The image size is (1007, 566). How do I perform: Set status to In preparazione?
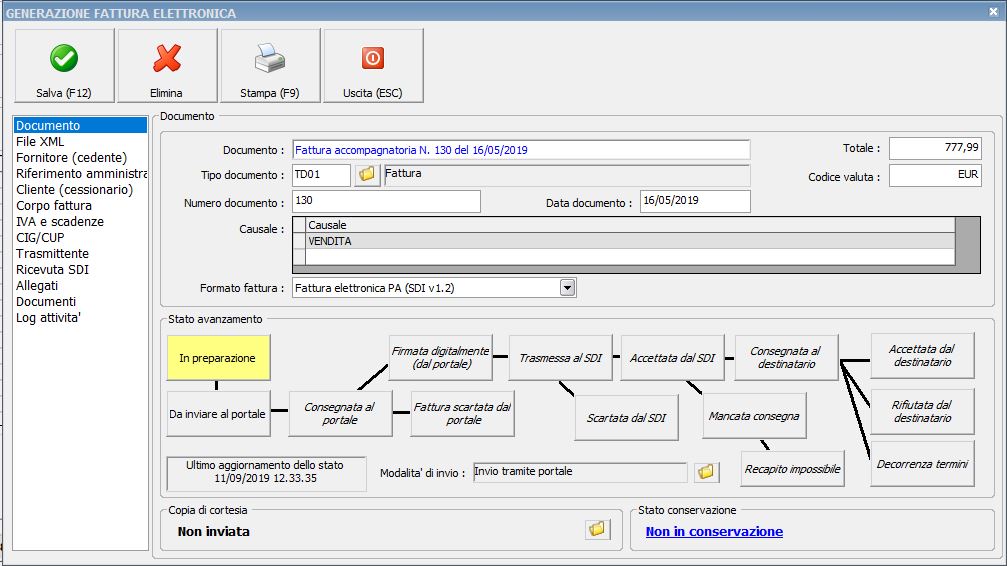click(x=218, y=358)
